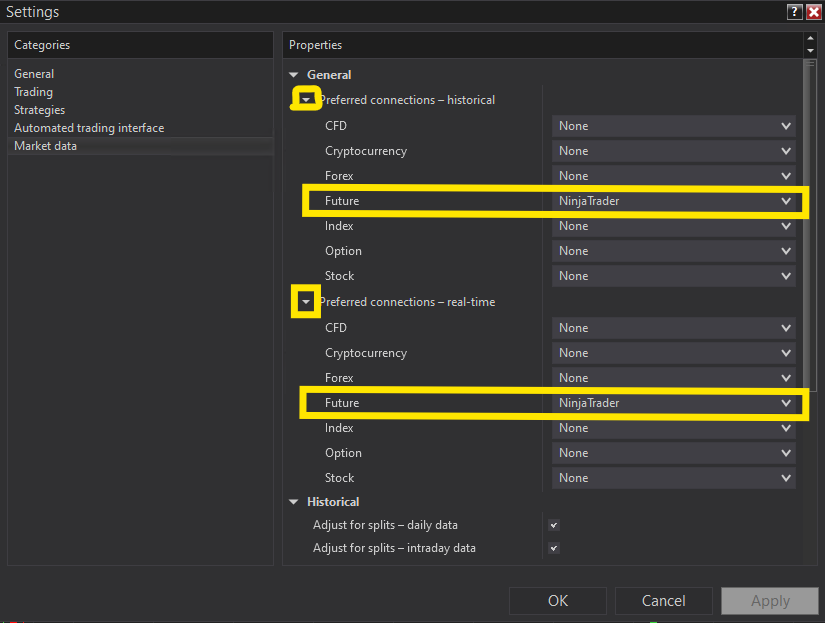Disable Adjust for splits – daily data
Screen dimensions: 825x623
[553, 524]
